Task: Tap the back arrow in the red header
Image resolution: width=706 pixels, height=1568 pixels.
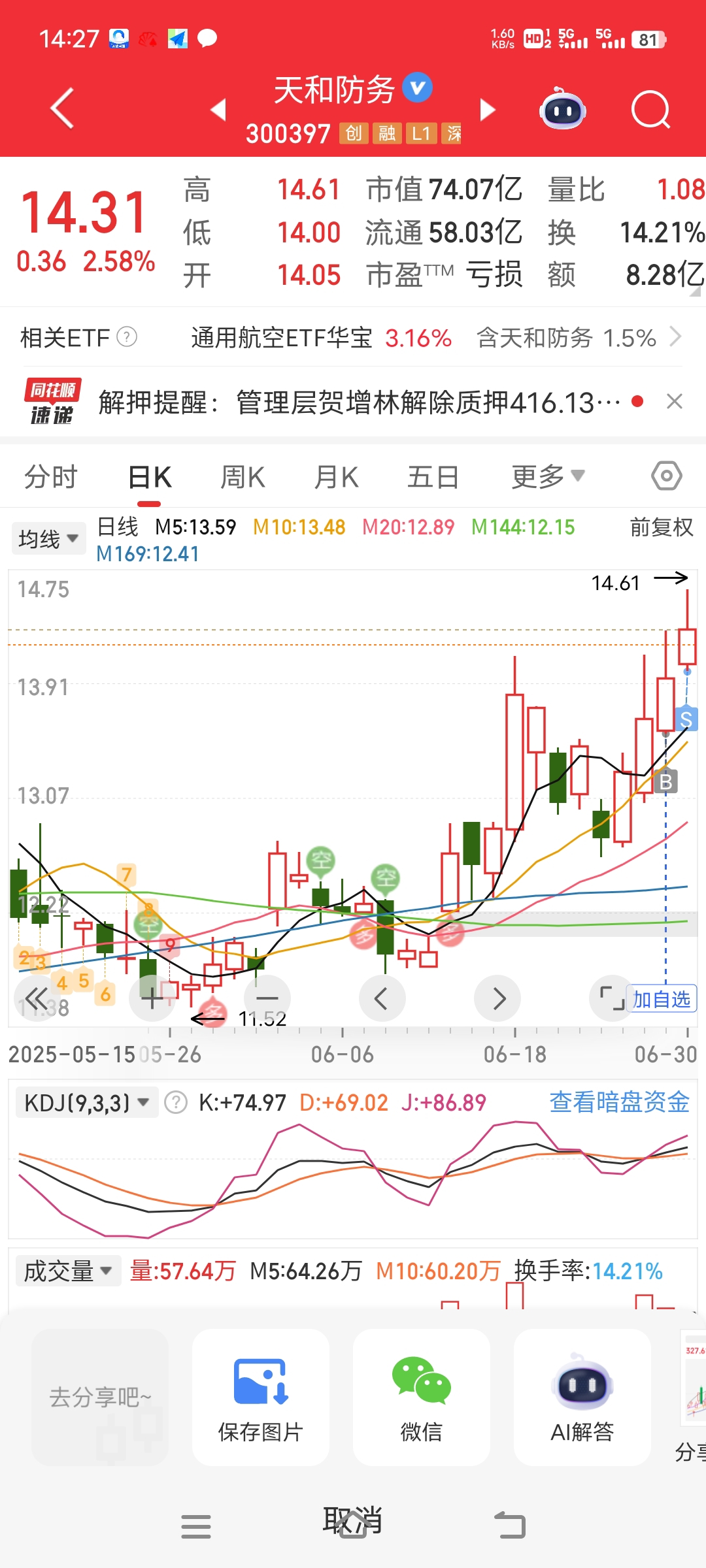Action: tap(63, 108)
